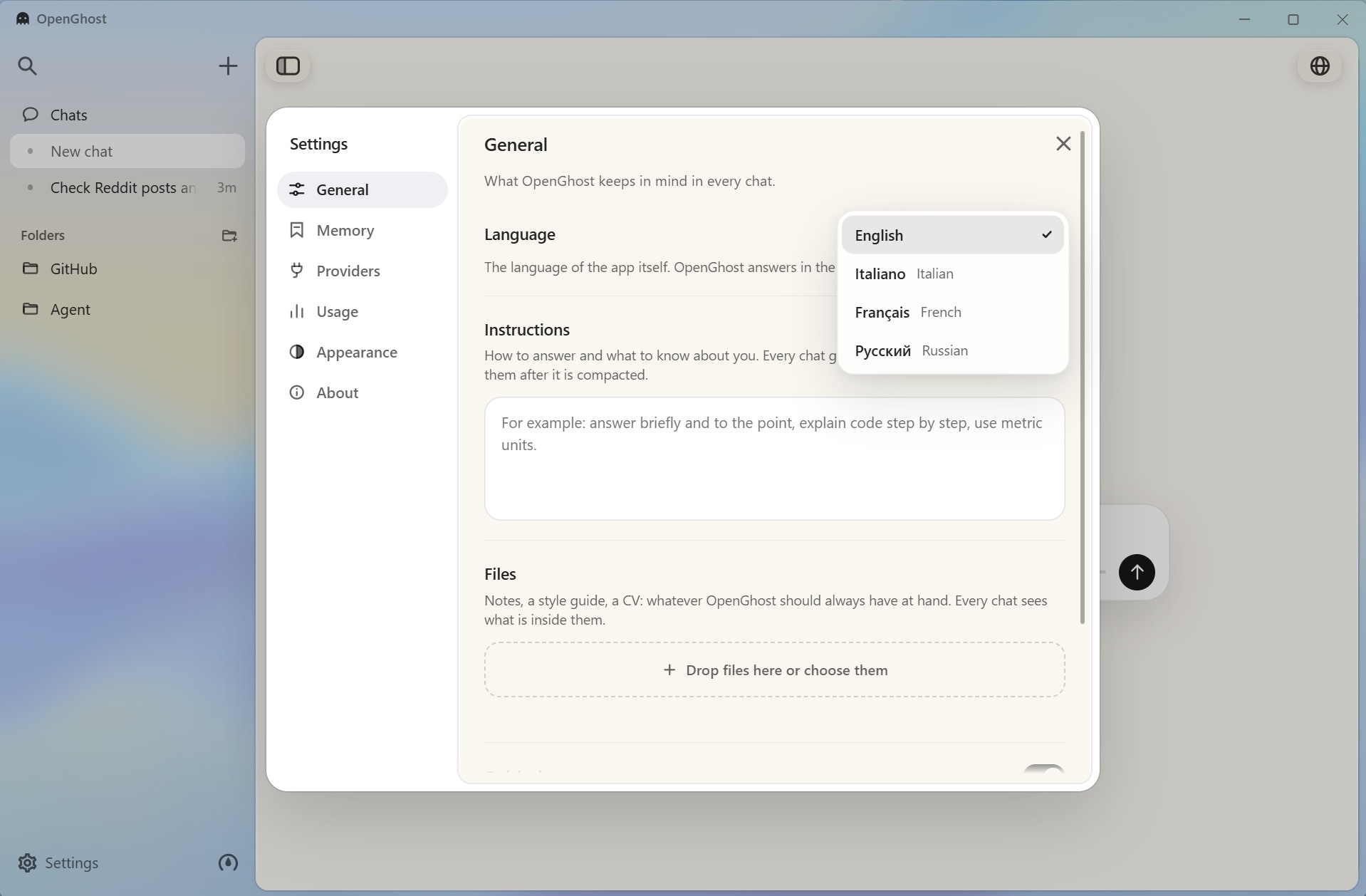
Task: Start a new chat with the plus icon
Action: [228, 66]
